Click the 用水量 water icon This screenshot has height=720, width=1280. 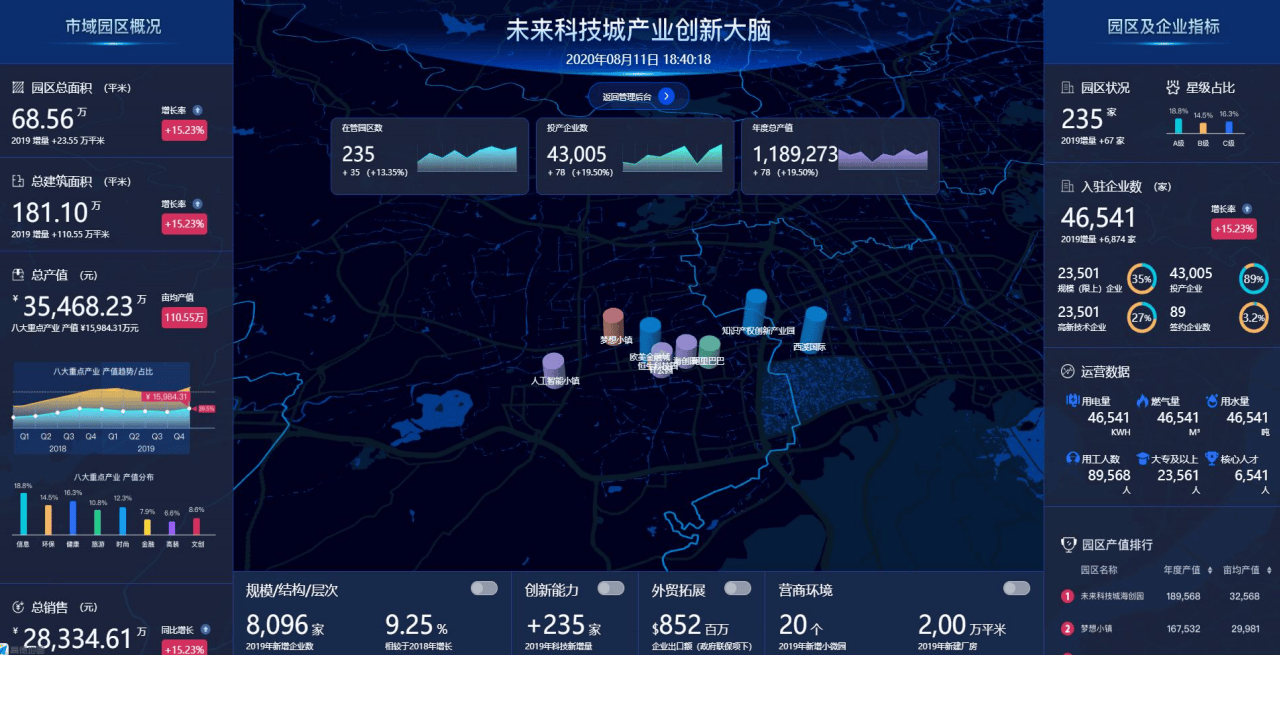[1211, 401]
